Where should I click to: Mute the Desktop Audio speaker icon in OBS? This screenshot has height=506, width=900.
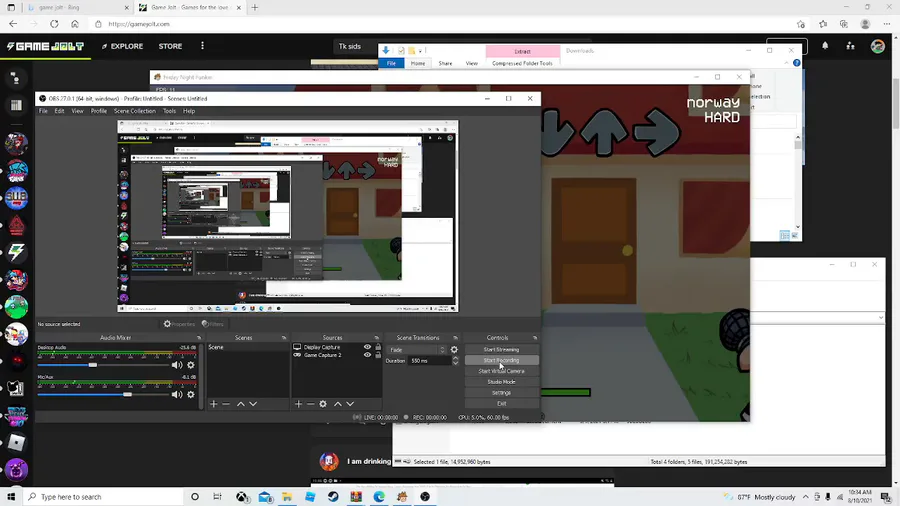[x=177, y=365]
